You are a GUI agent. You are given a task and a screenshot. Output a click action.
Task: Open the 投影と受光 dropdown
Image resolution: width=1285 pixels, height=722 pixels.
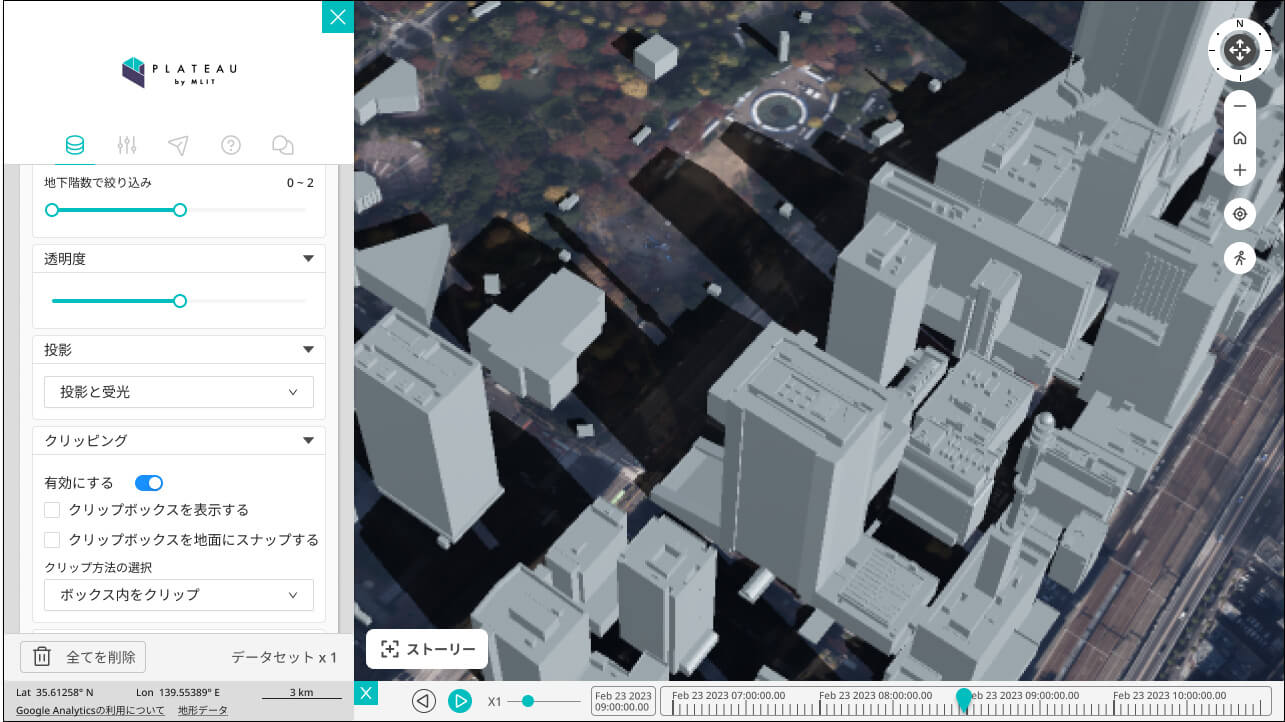click(x=179, y=392)
